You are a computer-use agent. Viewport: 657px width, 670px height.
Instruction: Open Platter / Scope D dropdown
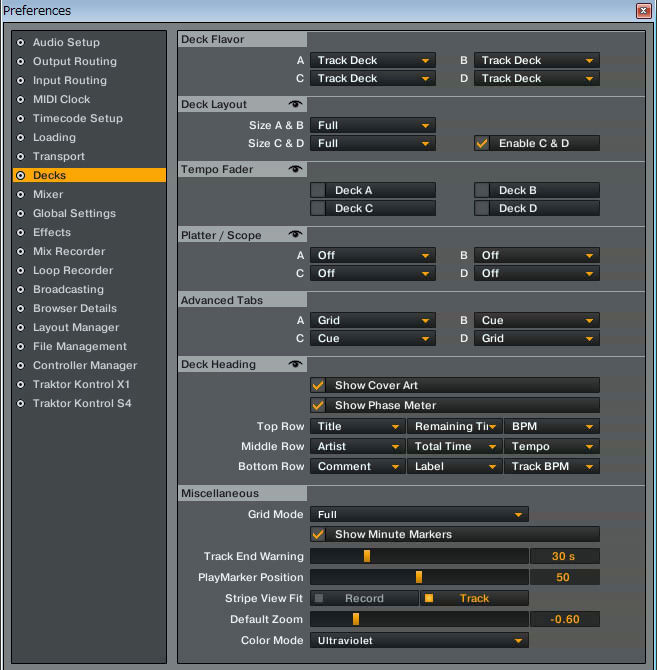pos(537,273)
